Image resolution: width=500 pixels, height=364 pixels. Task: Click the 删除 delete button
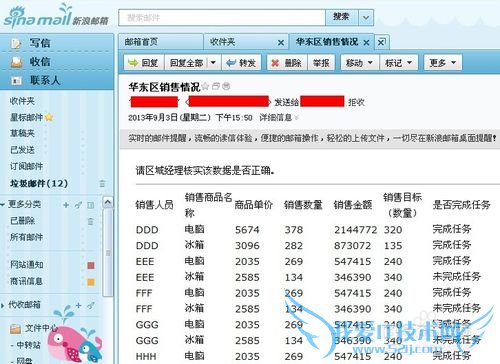[287, 63]
